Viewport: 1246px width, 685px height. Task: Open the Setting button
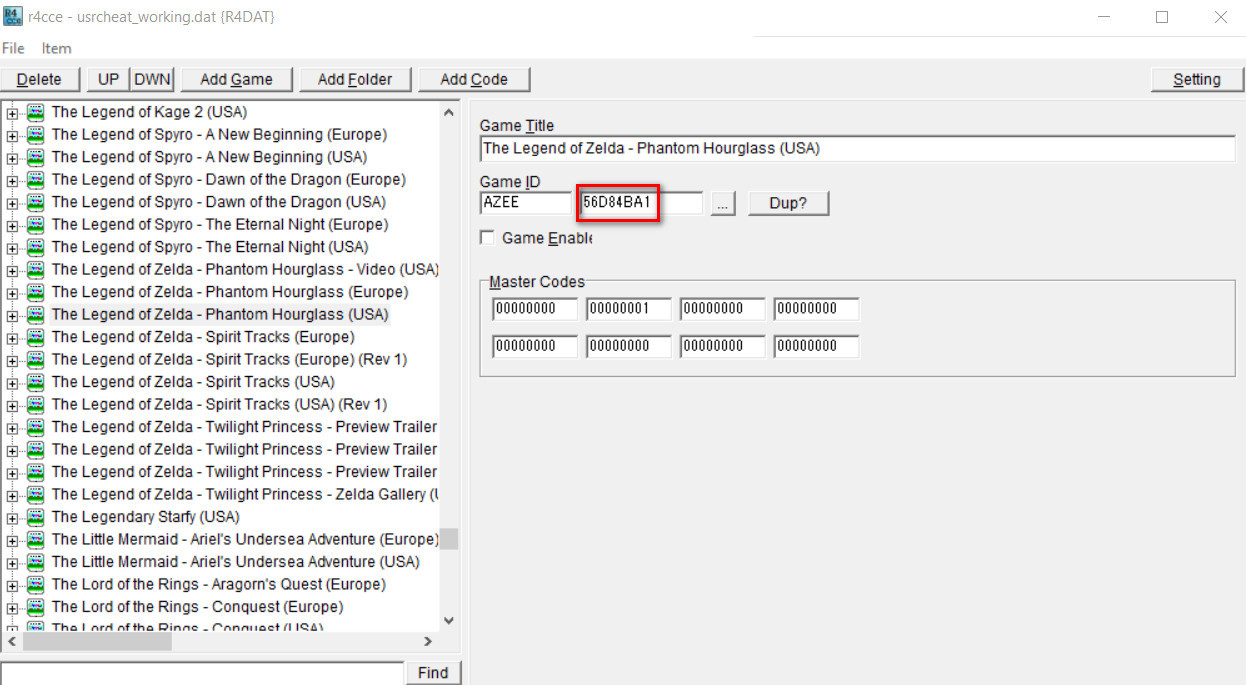tap(1196, 79)
